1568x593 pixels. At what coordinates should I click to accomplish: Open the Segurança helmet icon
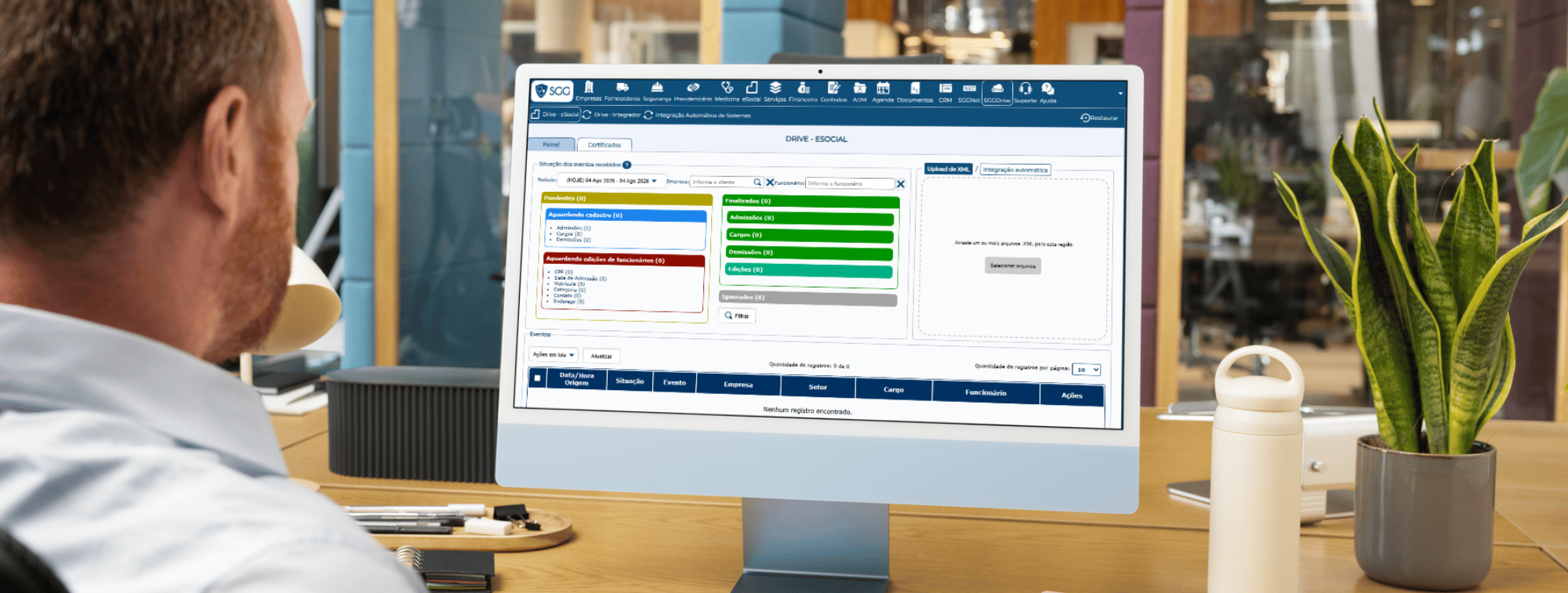(657, 88)
